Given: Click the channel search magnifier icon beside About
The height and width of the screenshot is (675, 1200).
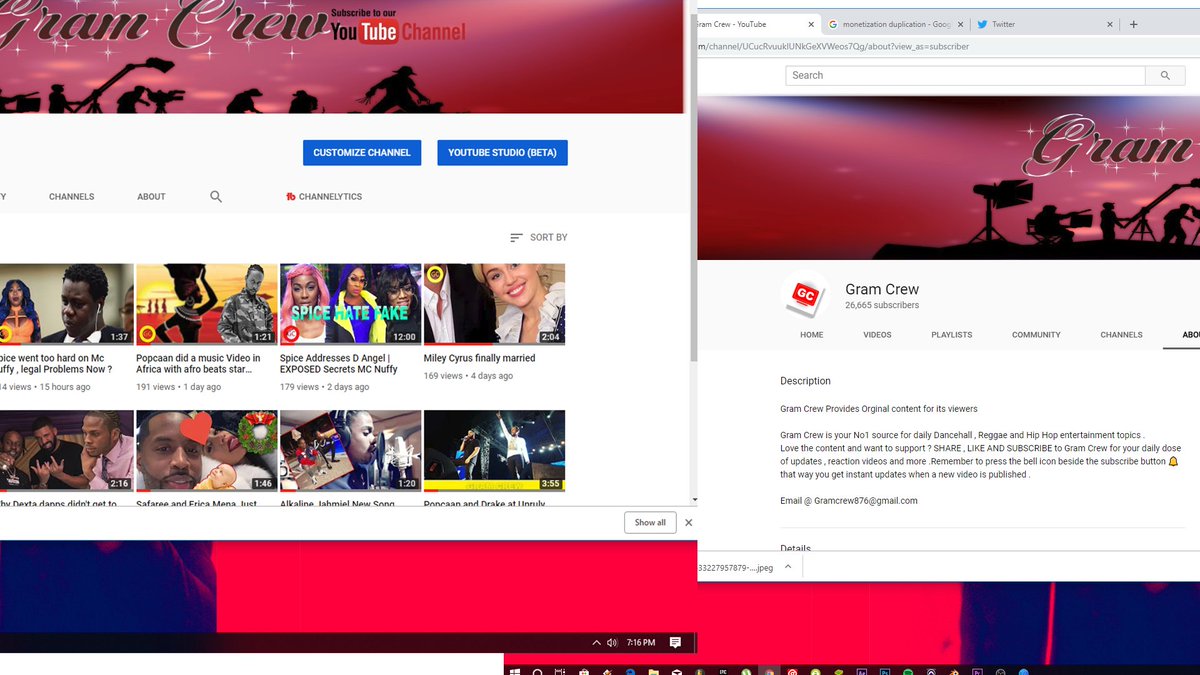Looking at the screenshot, I should (216, 197).
